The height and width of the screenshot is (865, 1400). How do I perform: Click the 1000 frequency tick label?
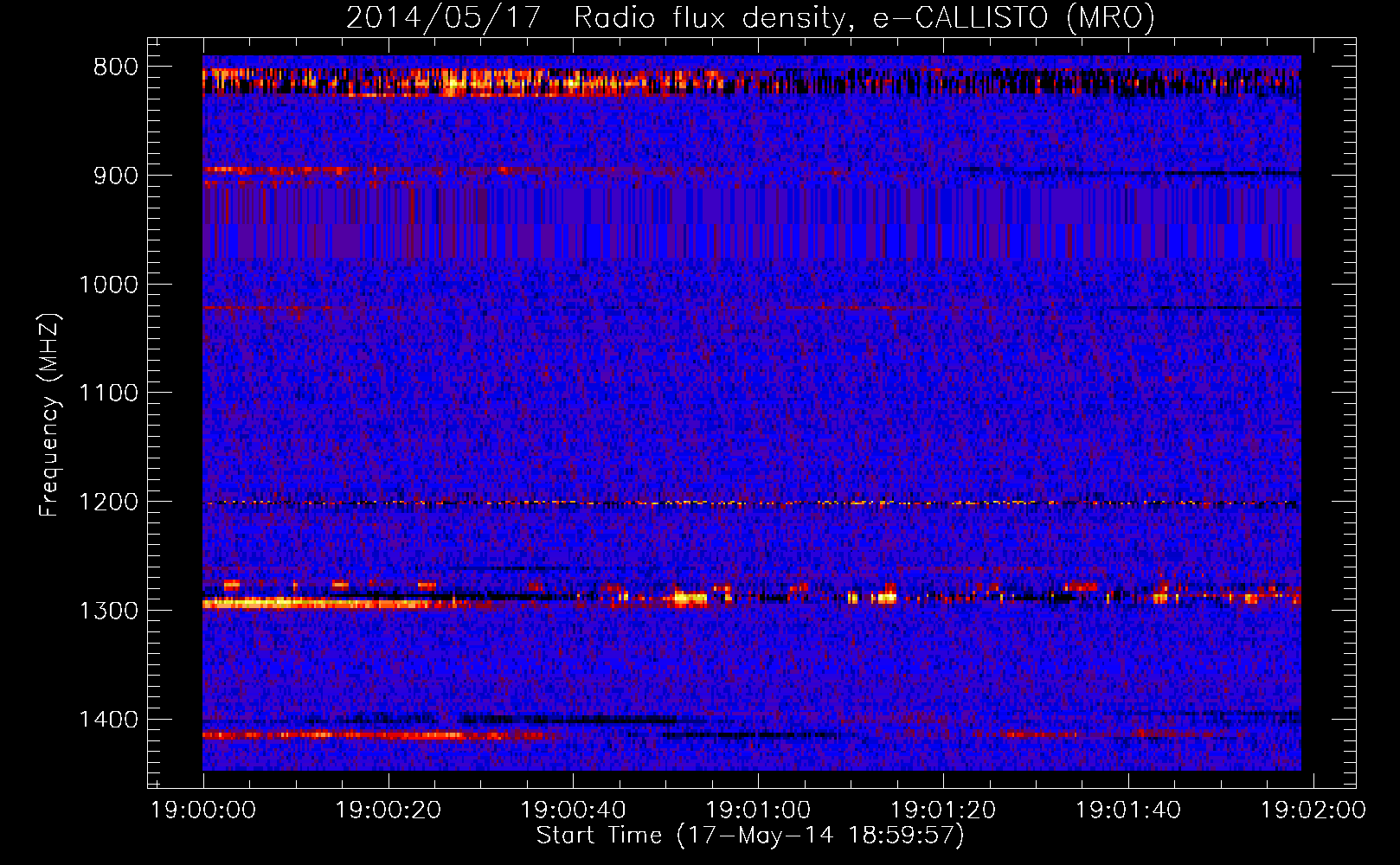point(108,285)
